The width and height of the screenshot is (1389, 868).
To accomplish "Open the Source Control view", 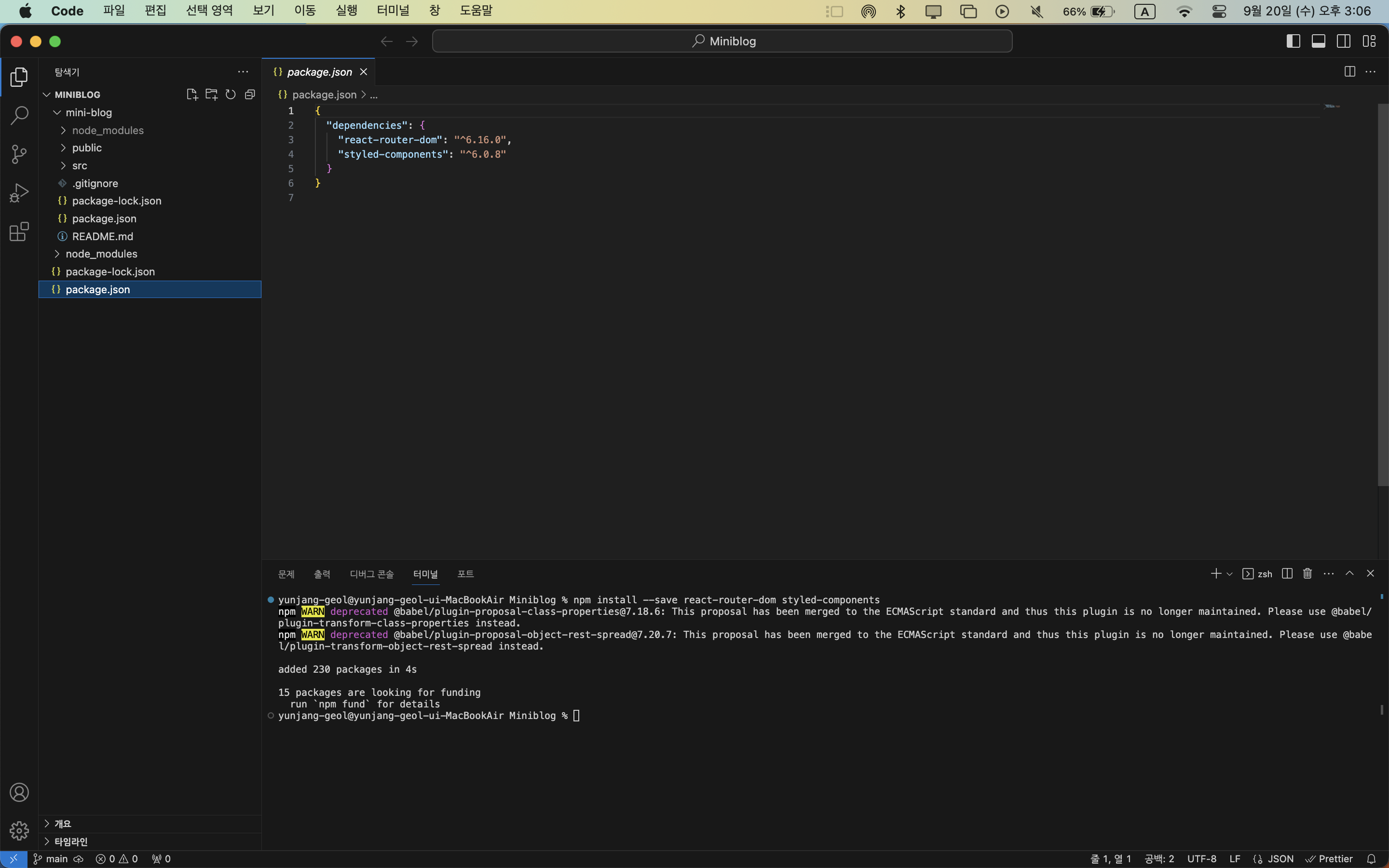I will [x=19, y=154].
